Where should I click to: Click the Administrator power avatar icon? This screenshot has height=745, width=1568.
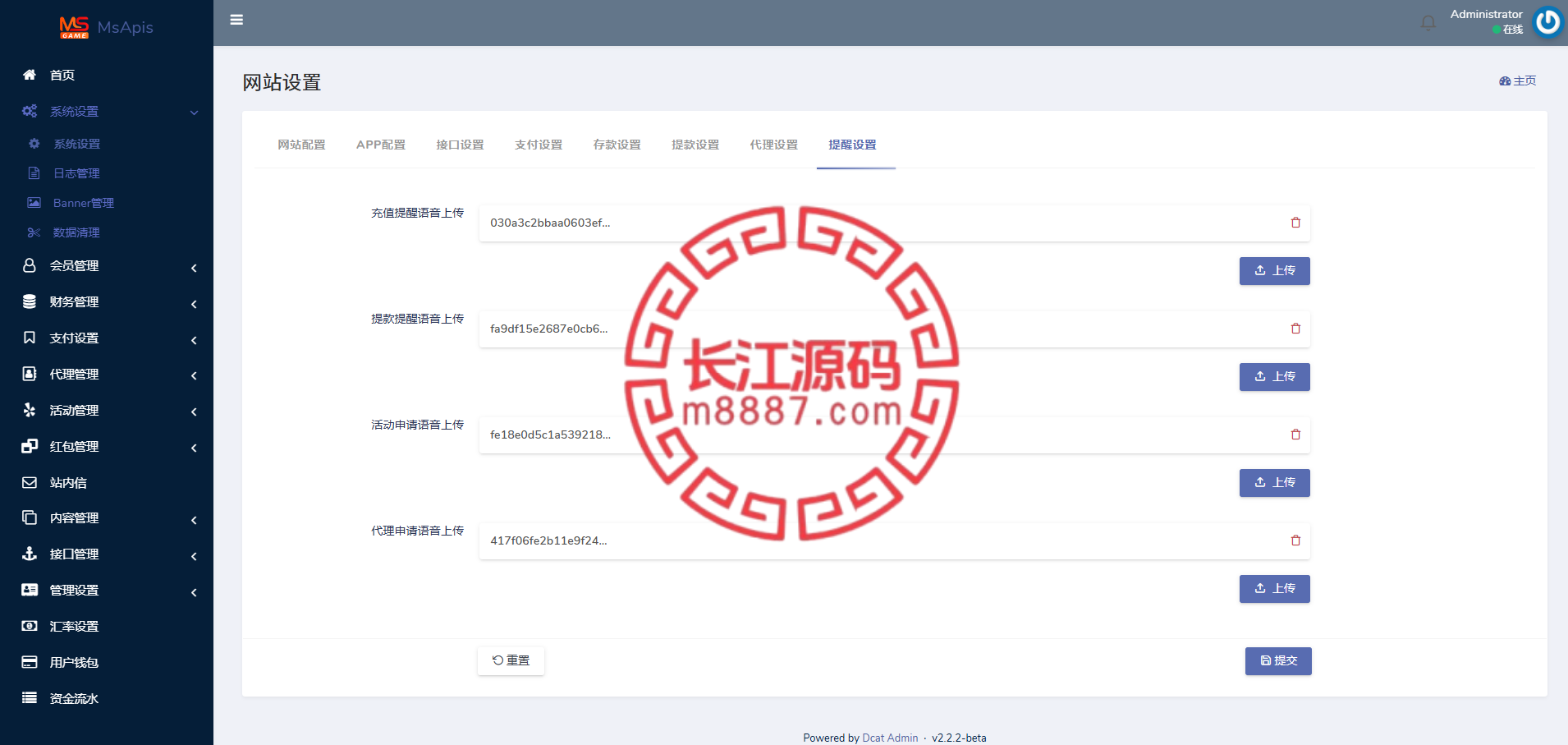click(x=1548, y=22)
